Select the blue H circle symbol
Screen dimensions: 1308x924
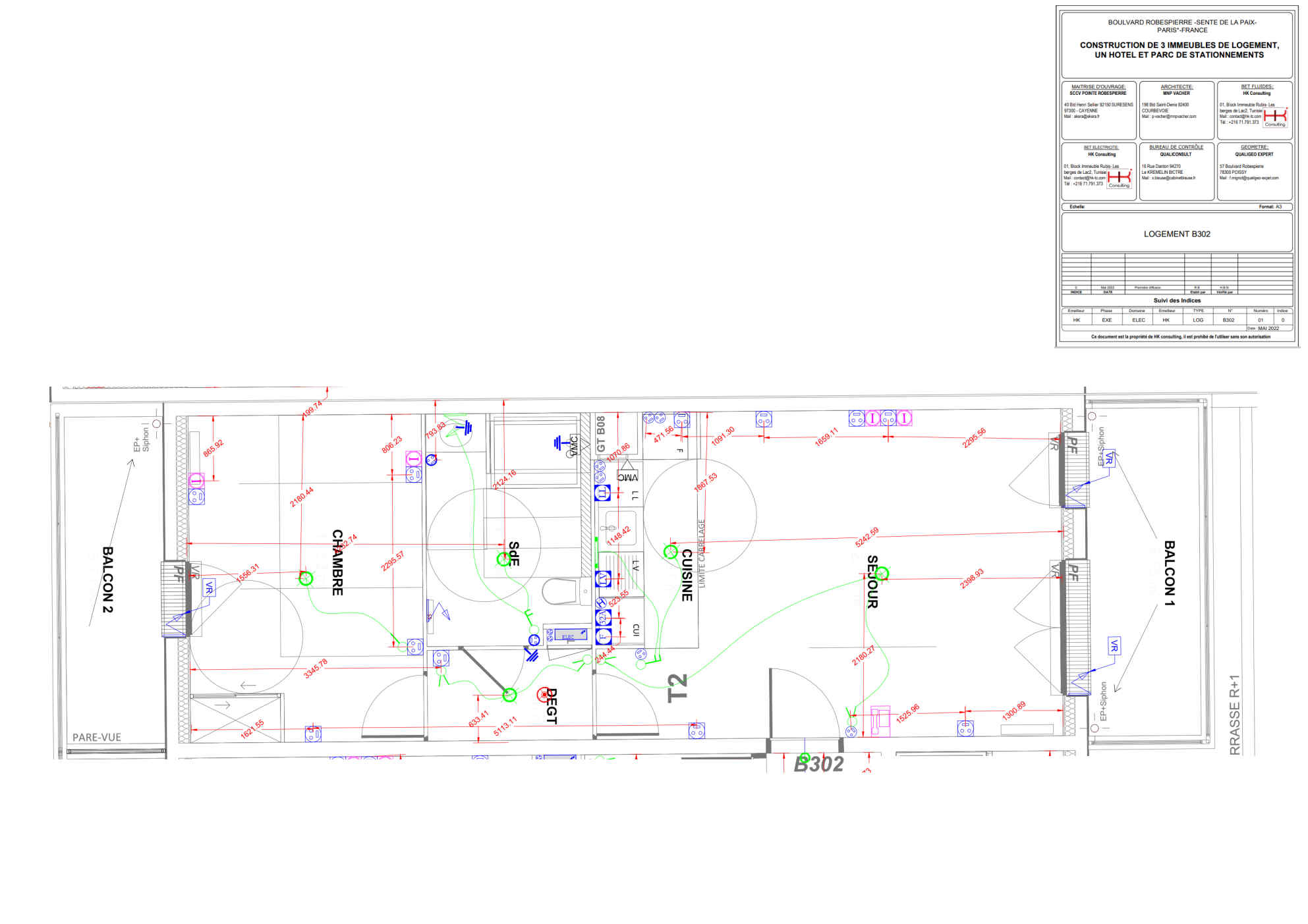pyautogui.click(x=601, y=603)
